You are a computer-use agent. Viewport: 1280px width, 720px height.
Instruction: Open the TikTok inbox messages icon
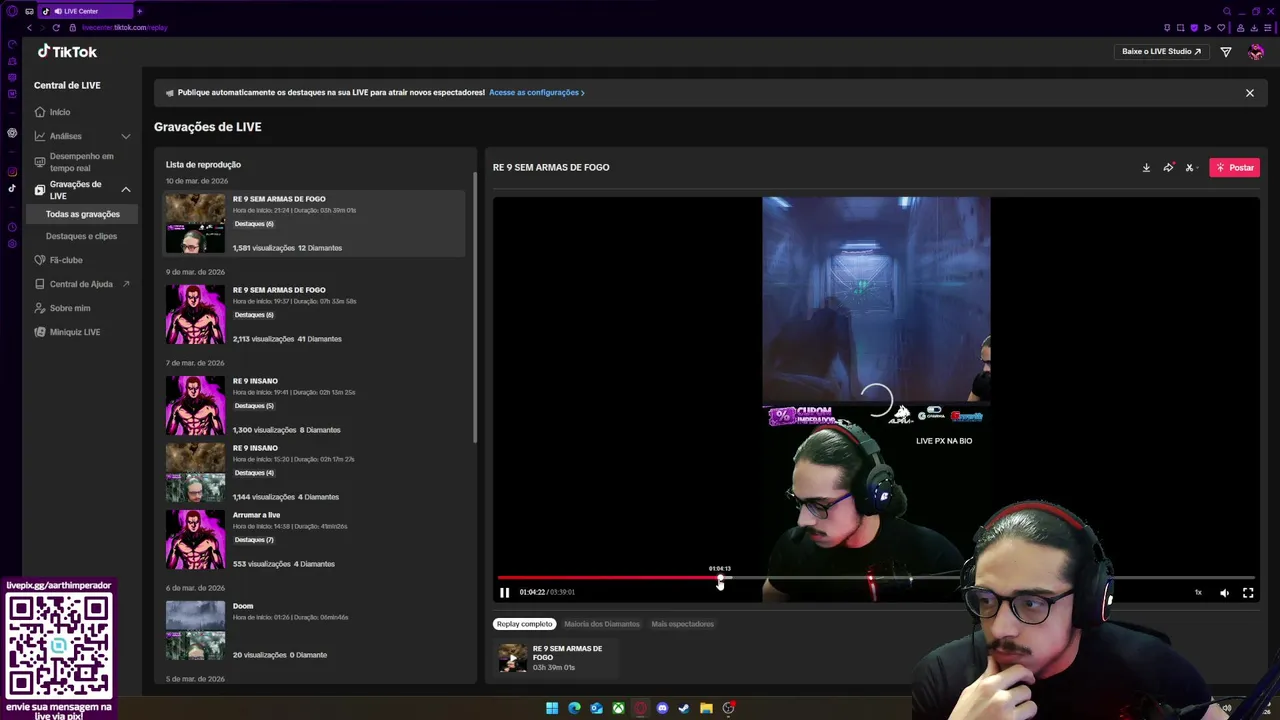(1226, 52)
